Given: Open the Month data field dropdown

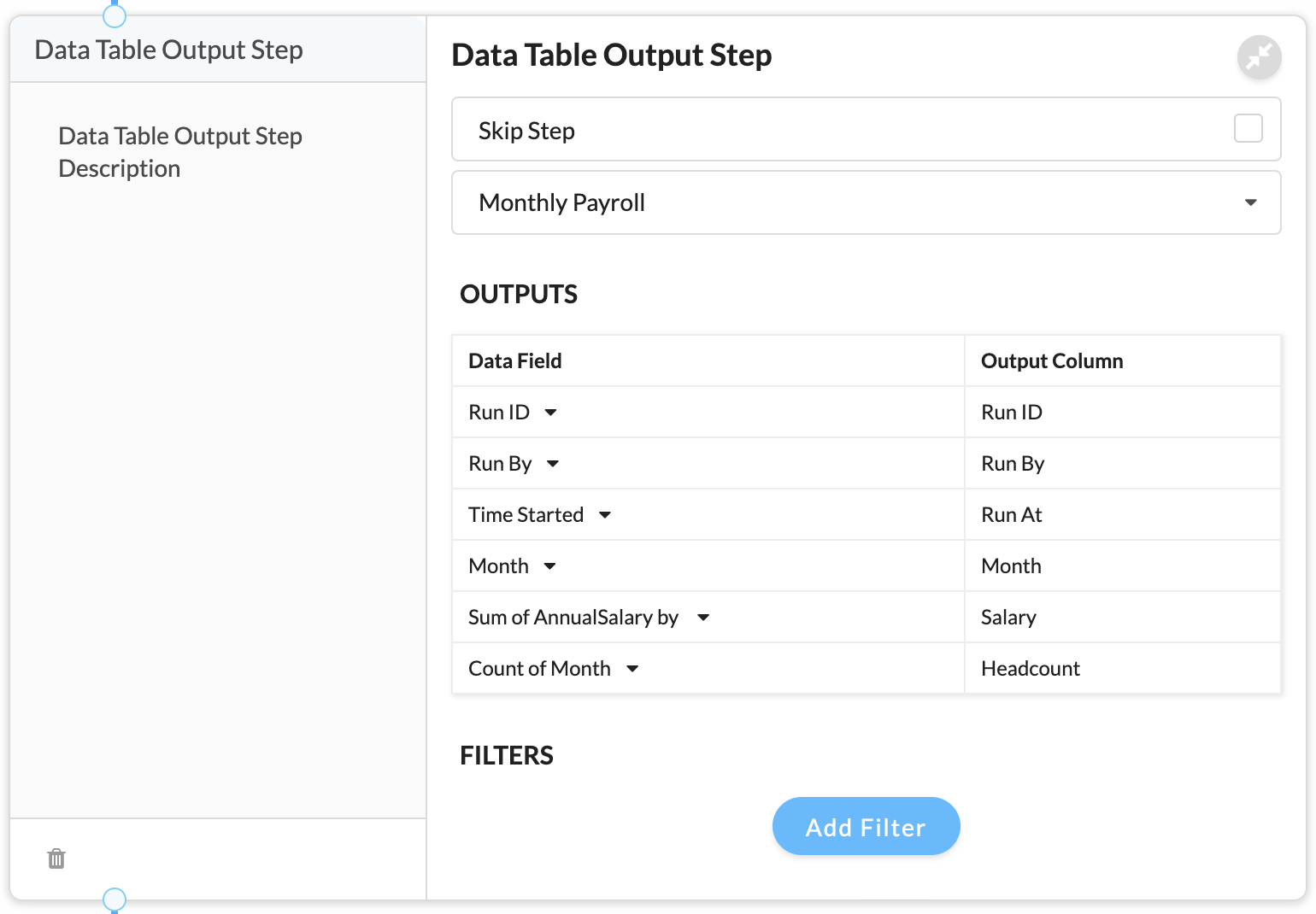Looking at the screenshot, I should (549, 566).
